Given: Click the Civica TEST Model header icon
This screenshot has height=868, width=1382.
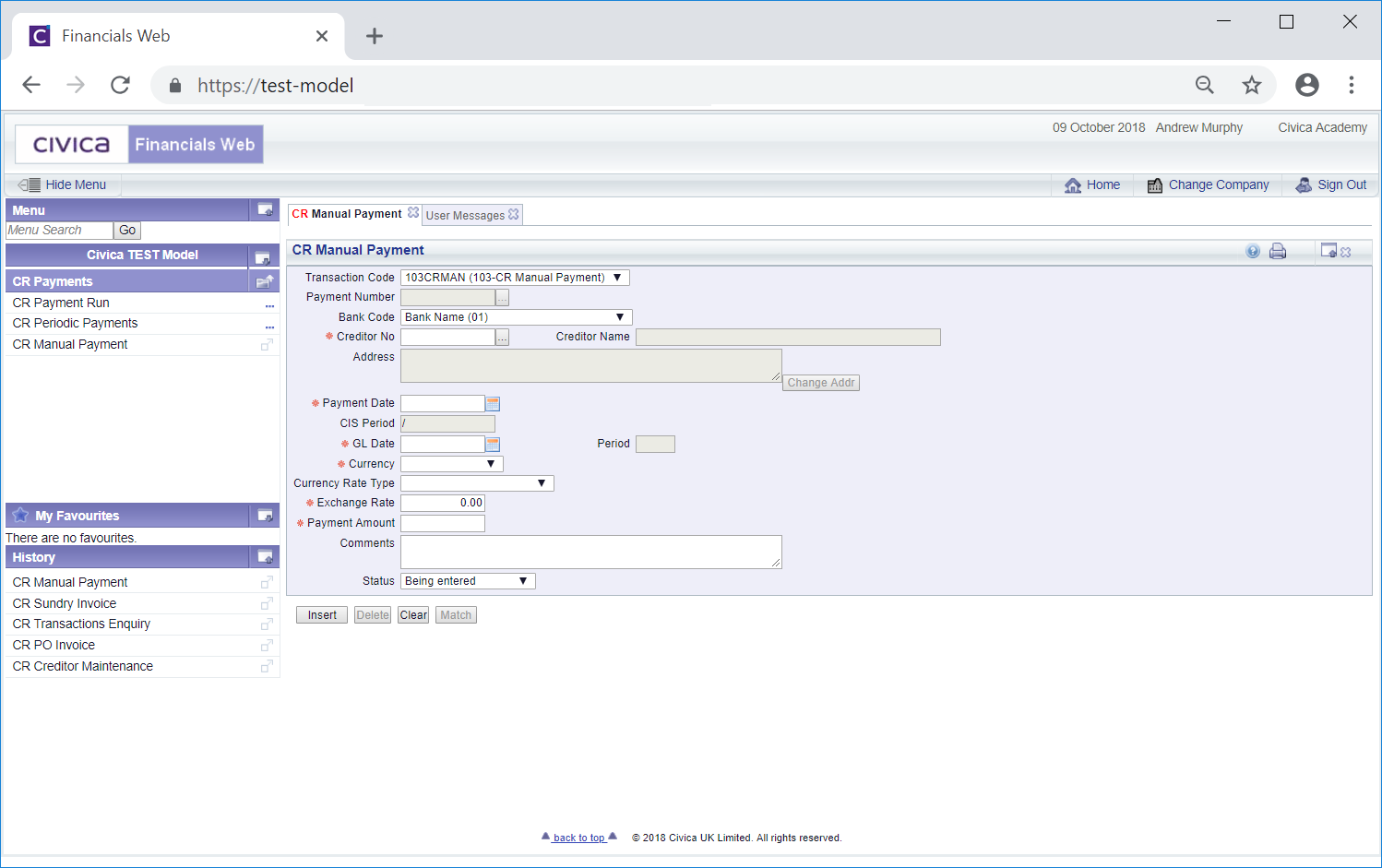Looking at the screenshot, I should 262,256.
